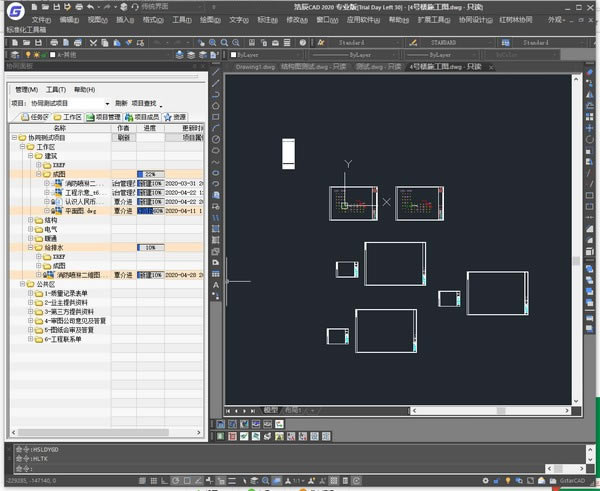Click the text tool 'A' icon

click(x=217, y=285)
